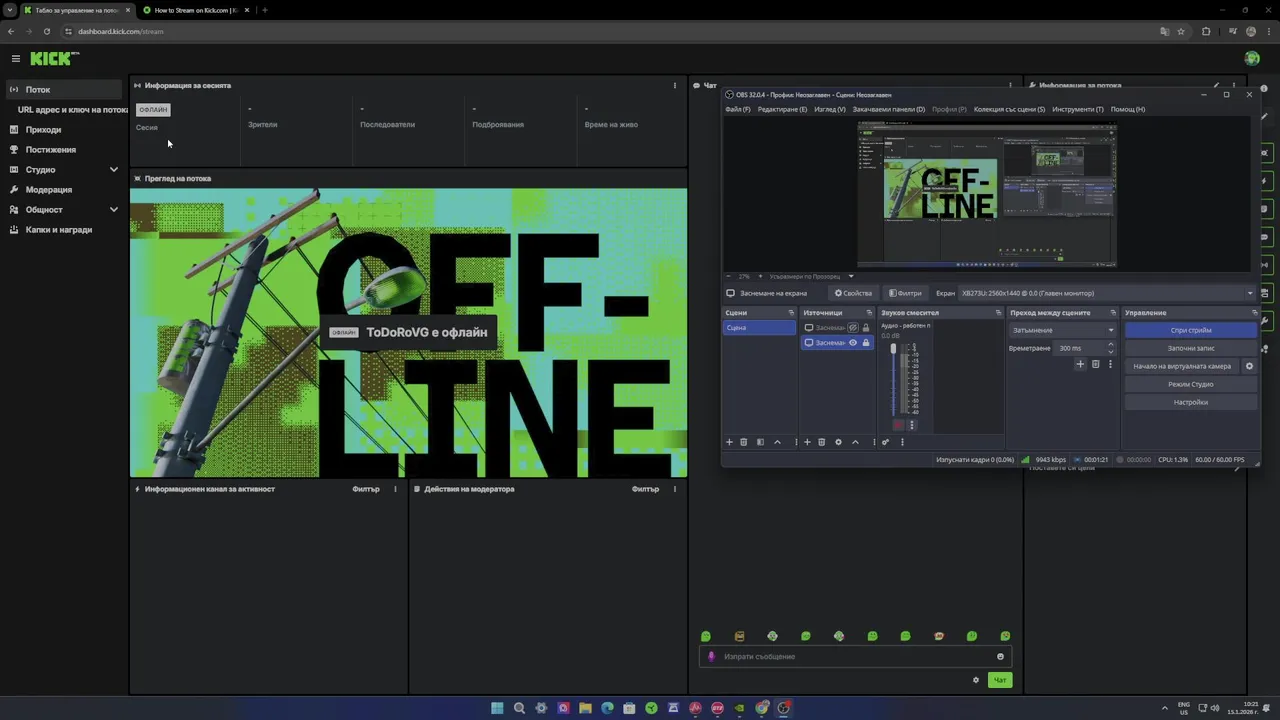Delete scene using trash icon
Image resolution: width=1280 pixels, height=720 pixels.
[x=744, y=442]
